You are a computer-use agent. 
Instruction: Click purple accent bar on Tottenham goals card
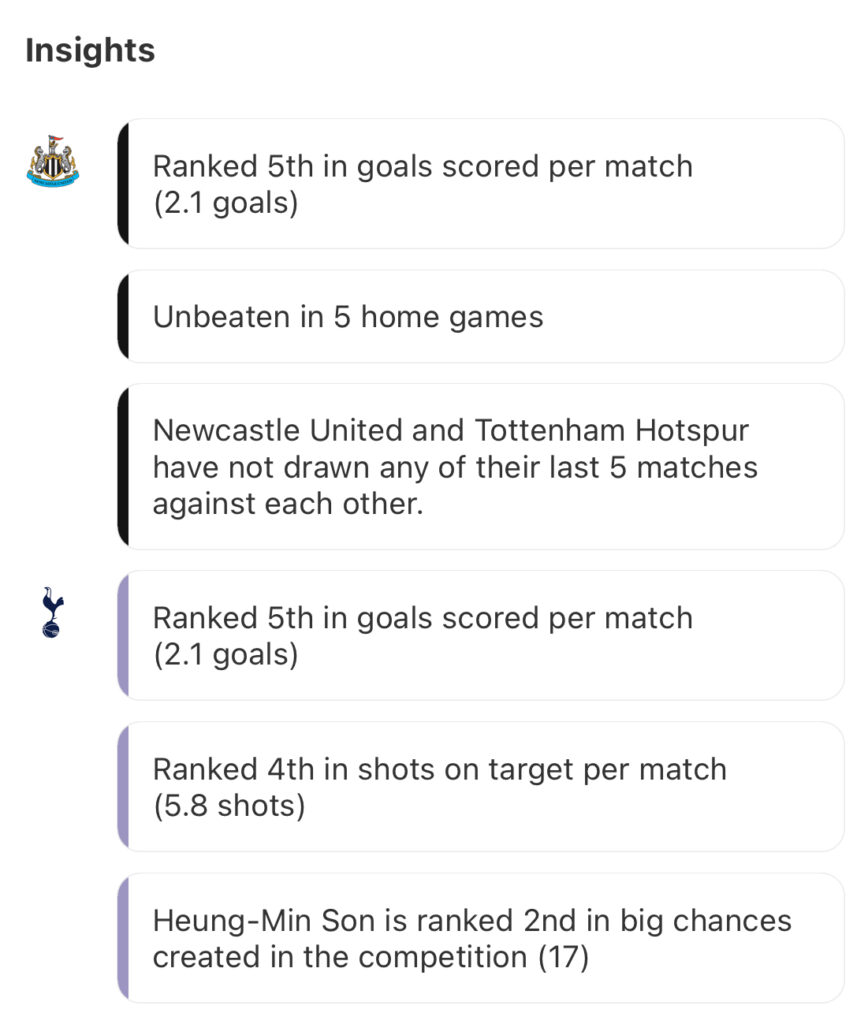point(123,635)
